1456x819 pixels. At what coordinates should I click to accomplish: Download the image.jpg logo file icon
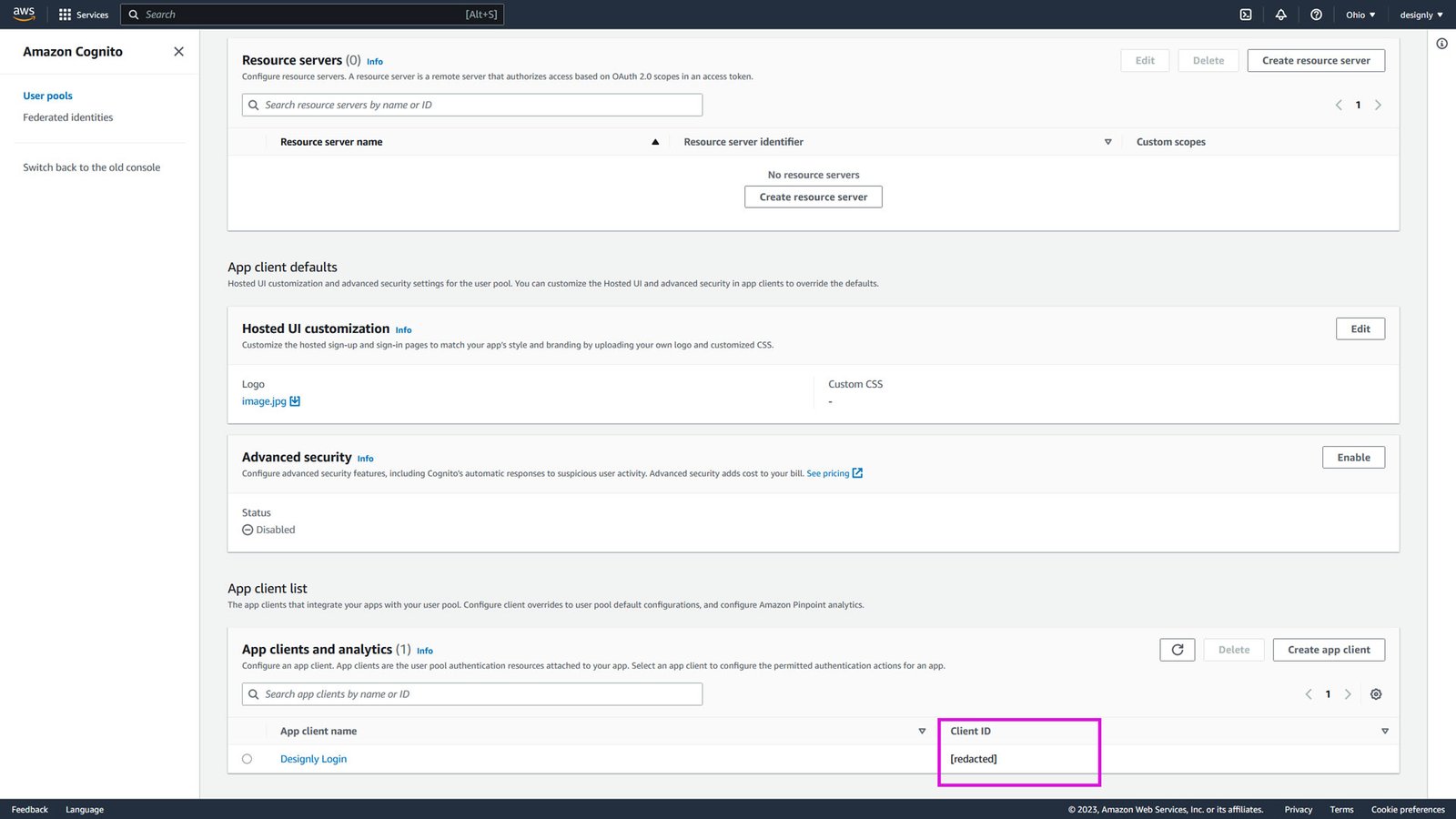[x=295, y=401]
